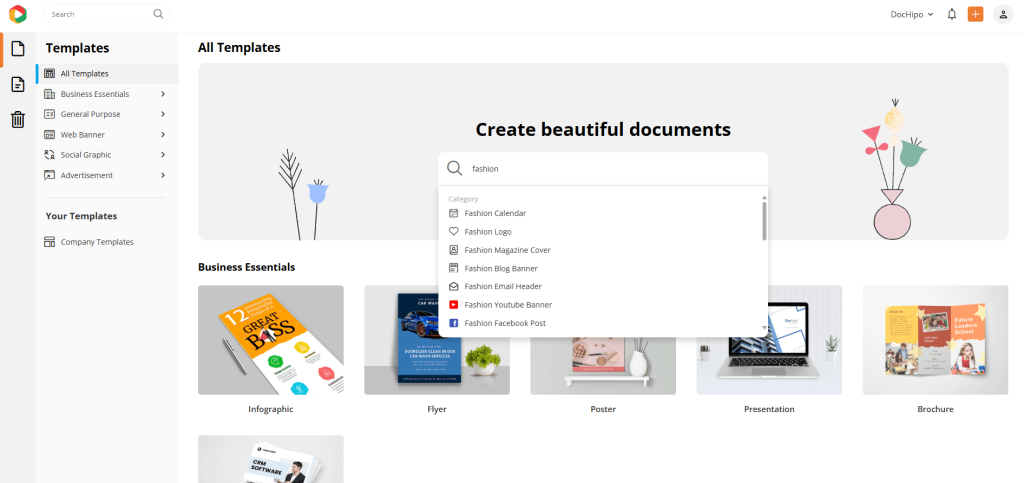Click the suggestions scroll up arrow
The image size is (1024, 483).
[x=764, y=197]
